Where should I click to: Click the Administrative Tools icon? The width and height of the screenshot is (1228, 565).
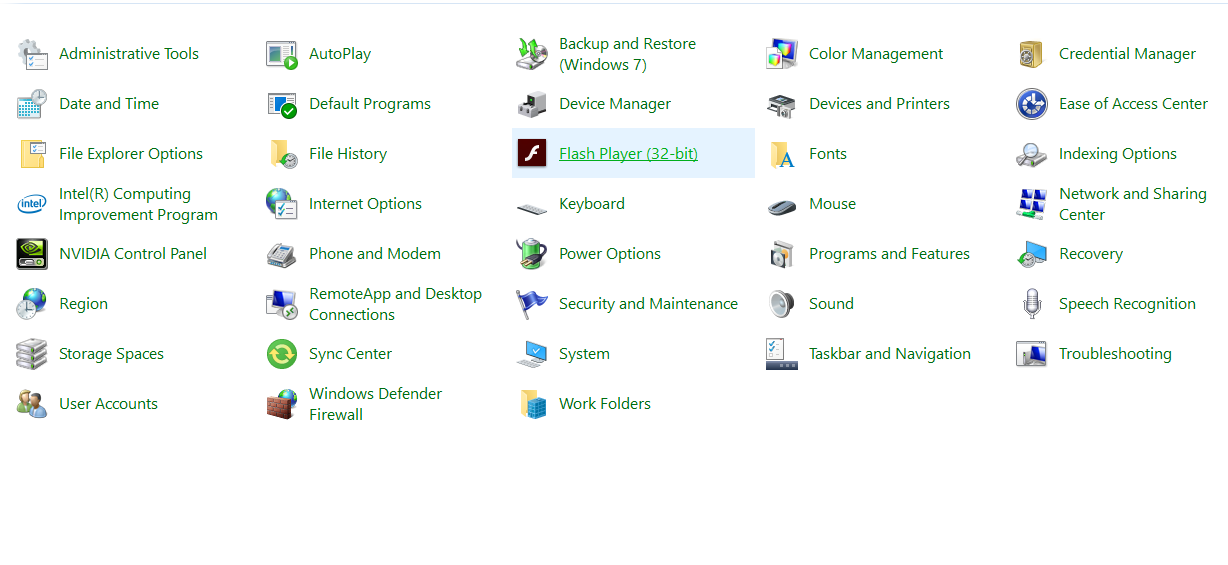click(32, 54)
